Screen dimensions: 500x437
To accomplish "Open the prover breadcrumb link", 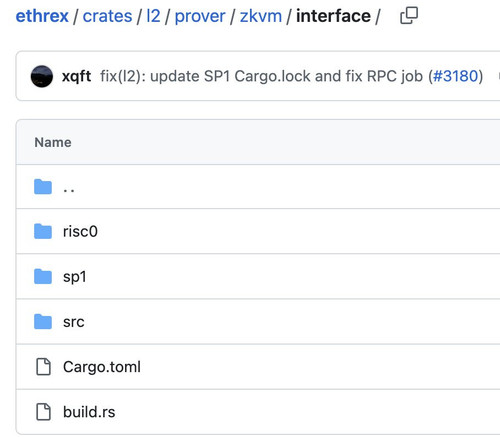I will pos(200,17).
